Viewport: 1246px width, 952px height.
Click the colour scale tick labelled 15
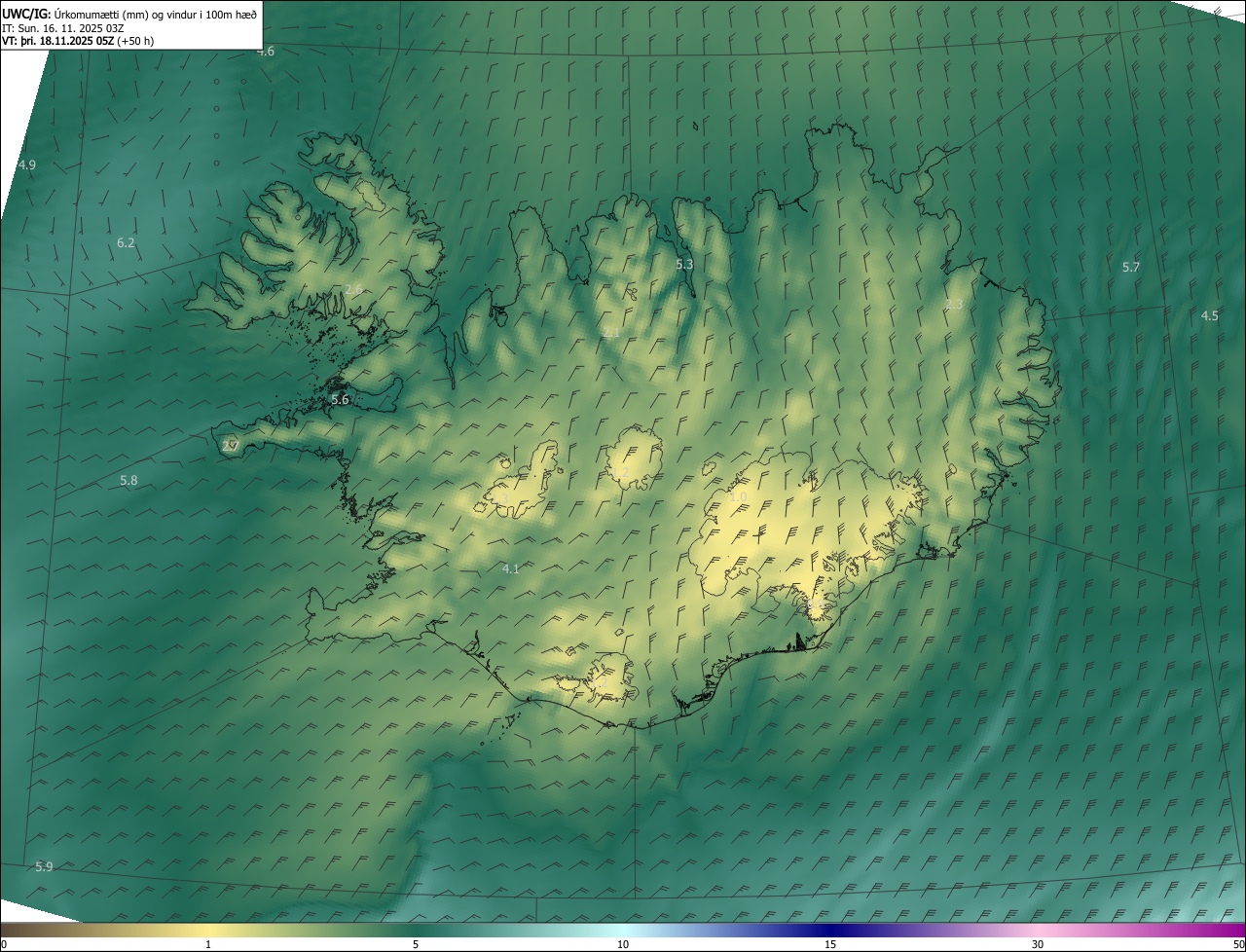click(x=830, y=944)
